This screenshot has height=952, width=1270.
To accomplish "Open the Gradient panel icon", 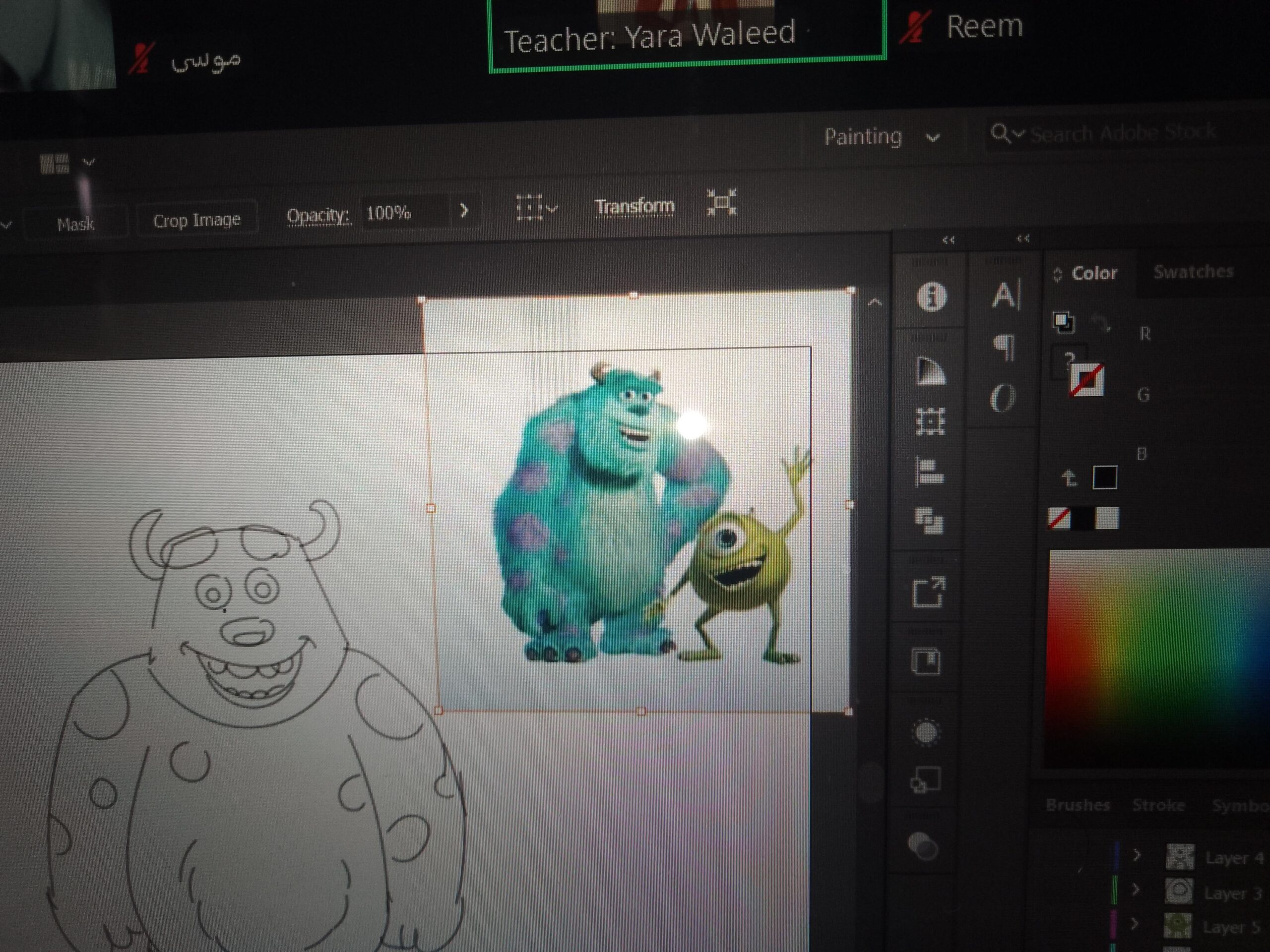I will coord(931,371).
